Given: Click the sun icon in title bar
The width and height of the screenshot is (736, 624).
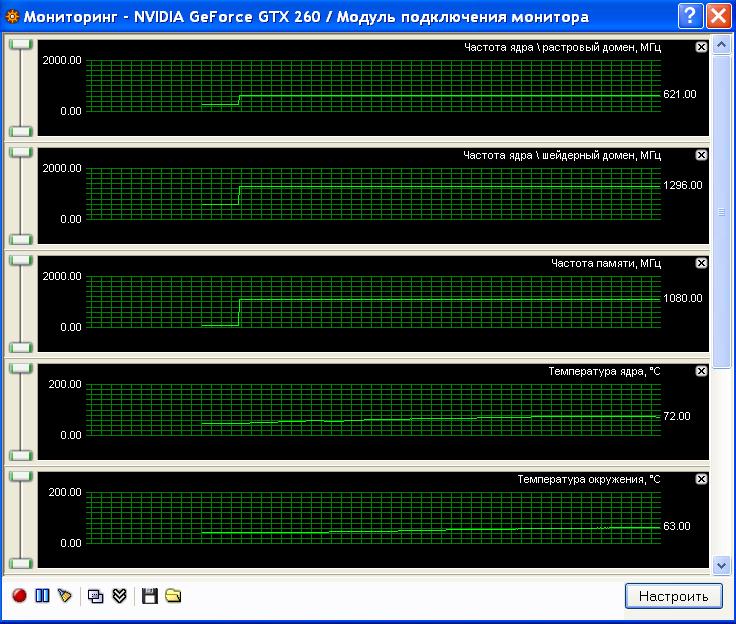Looking at the screenshot, I should tap(12, 17).
